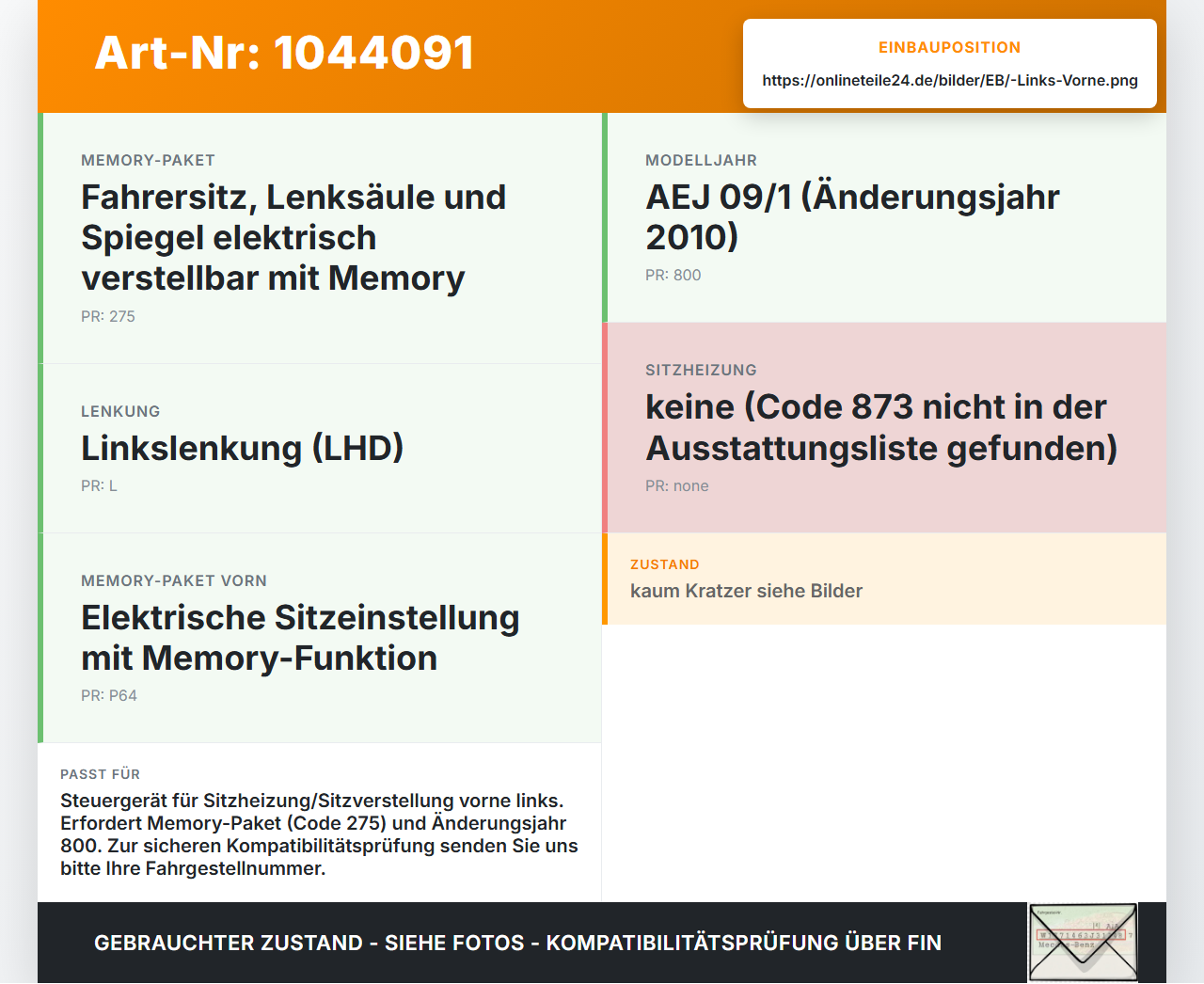
Task: Click the PR: L code
Action: pos(99,485)
